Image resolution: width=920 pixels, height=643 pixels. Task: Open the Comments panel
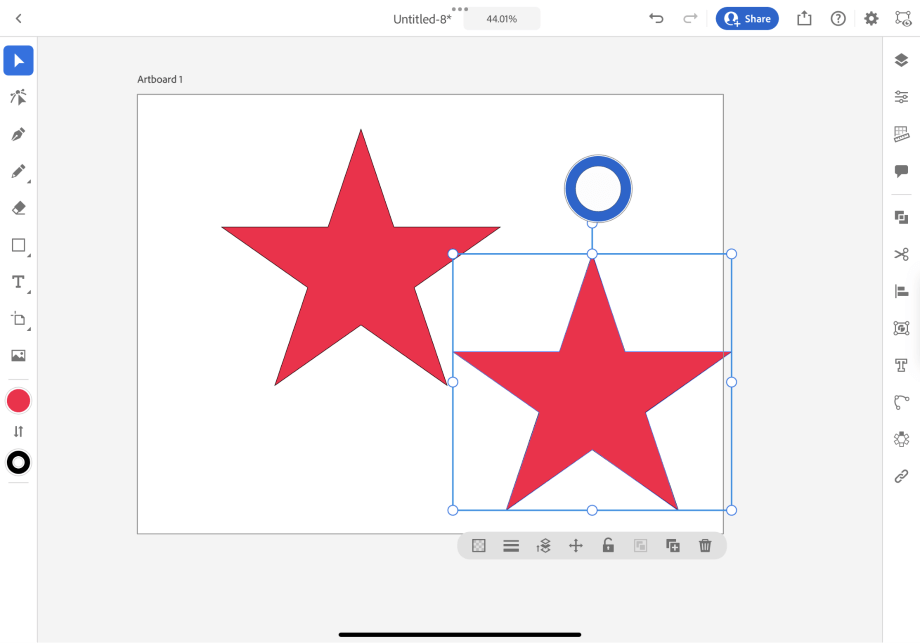pos(901,171)
